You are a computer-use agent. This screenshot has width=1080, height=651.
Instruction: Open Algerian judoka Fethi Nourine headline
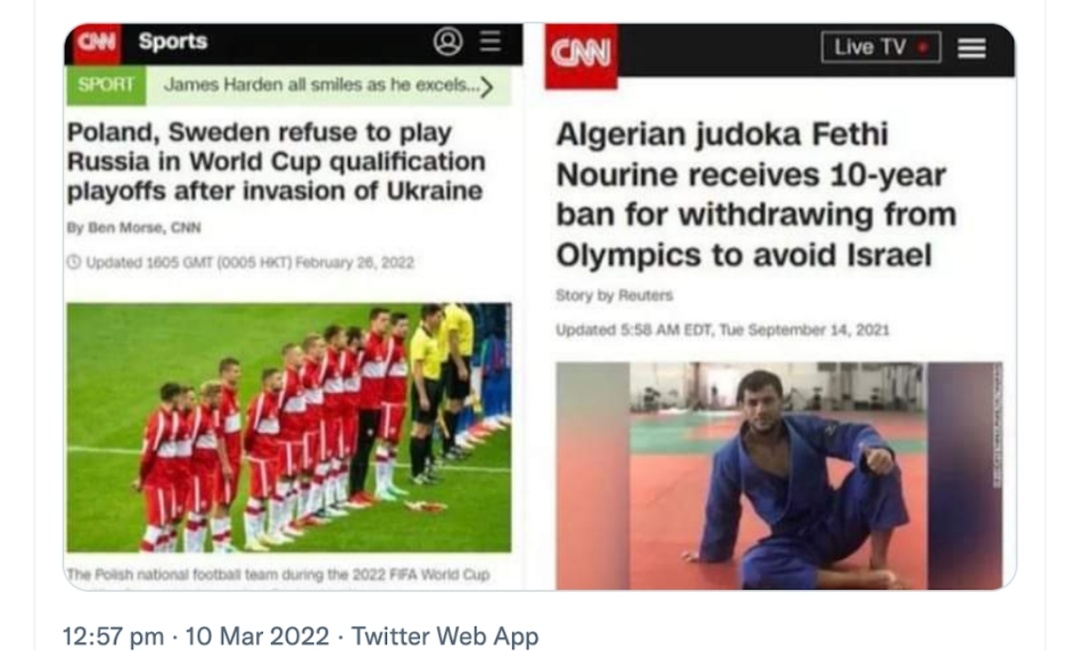pyautogui.click(x=756, y=194)
